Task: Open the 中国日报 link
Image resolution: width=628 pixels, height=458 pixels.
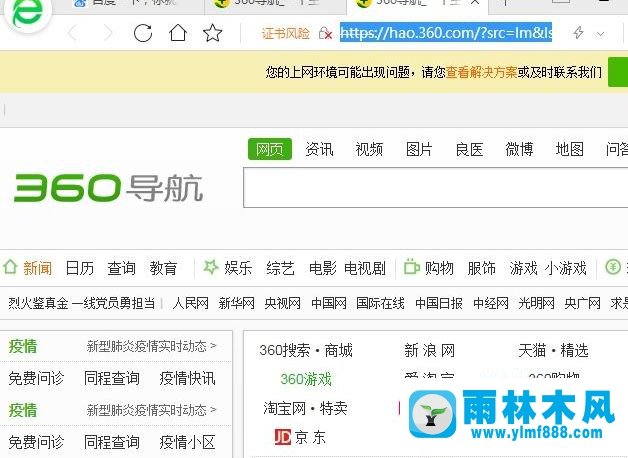Action: (439, 303)
